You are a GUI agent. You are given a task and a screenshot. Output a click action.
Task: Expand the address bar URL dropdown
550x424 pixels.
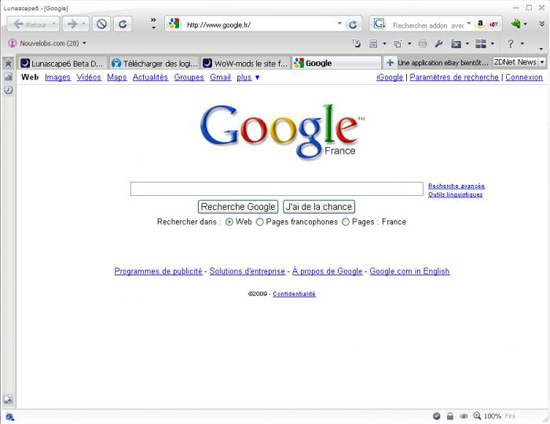(340, 23)
